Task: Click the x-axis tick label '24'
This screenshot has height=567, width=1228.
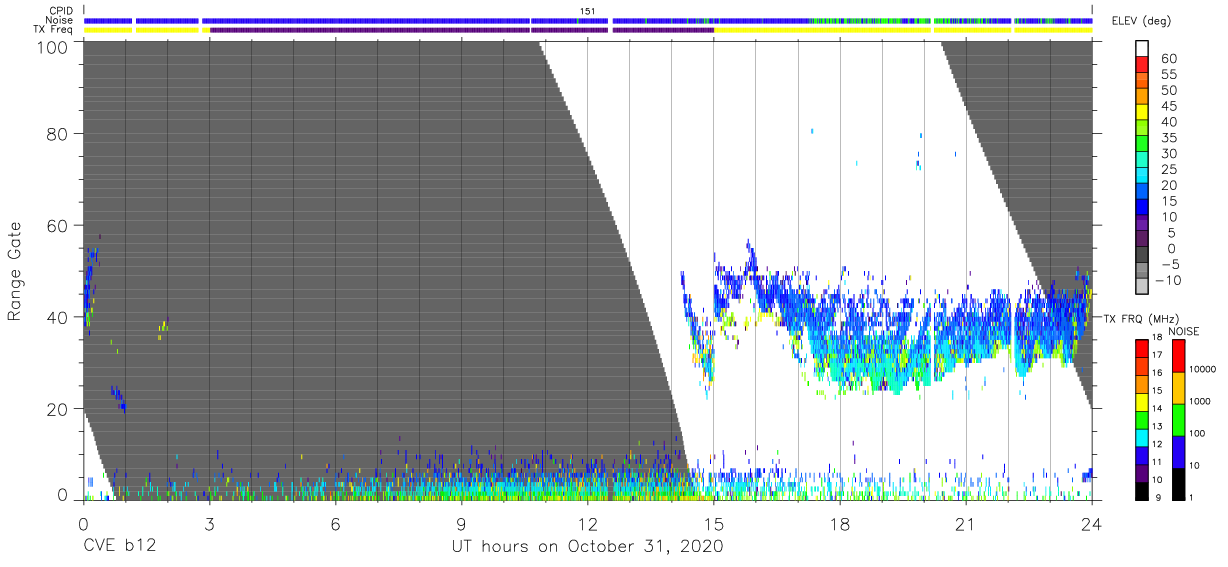Action: pyautogui.click(x=1091, y=524)
